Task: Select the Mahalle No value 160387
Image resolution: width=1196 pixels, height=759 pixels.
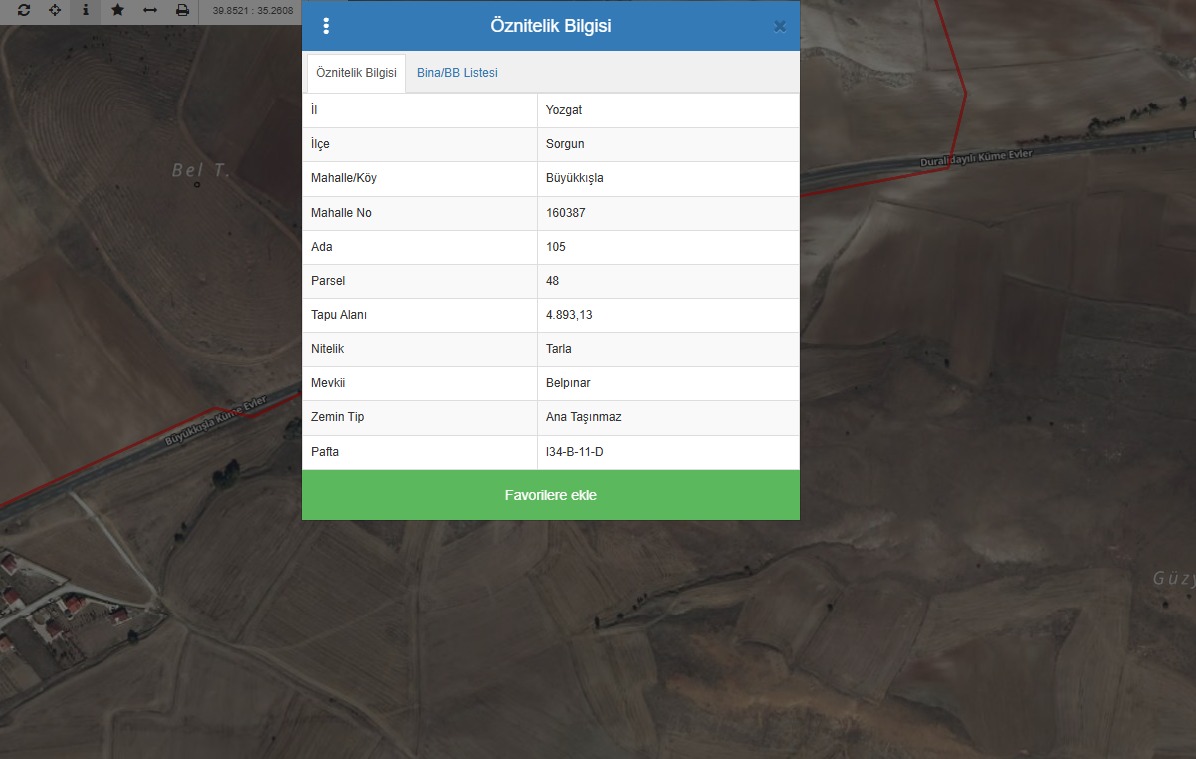Action: point(565,213)
